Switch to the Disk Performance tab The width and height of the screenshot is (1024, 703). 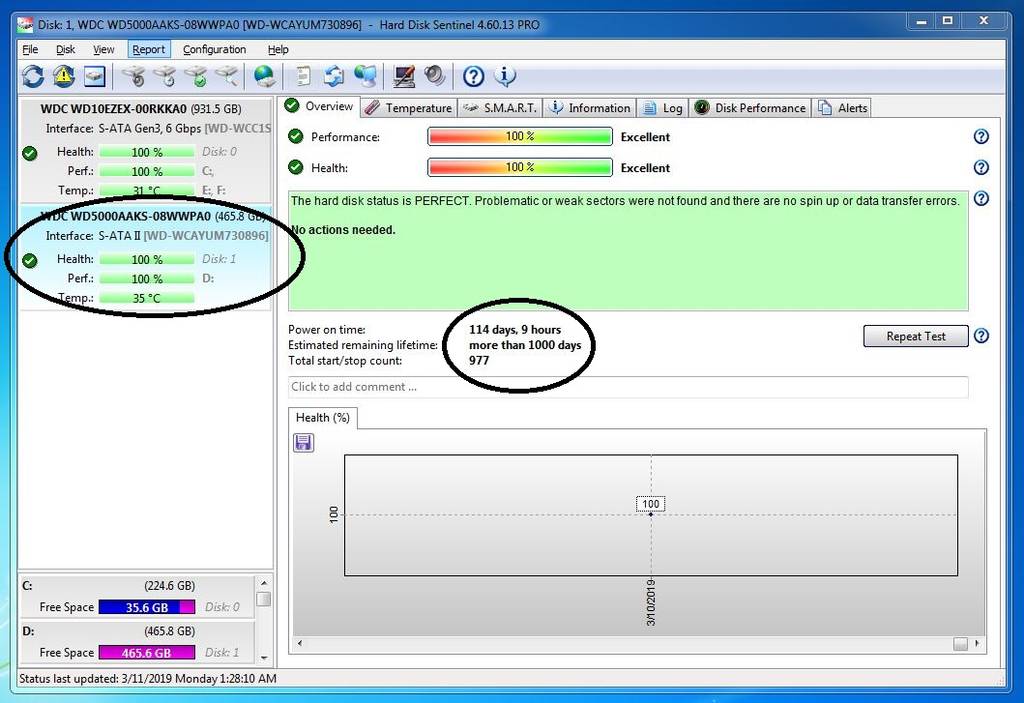(750, 108)
